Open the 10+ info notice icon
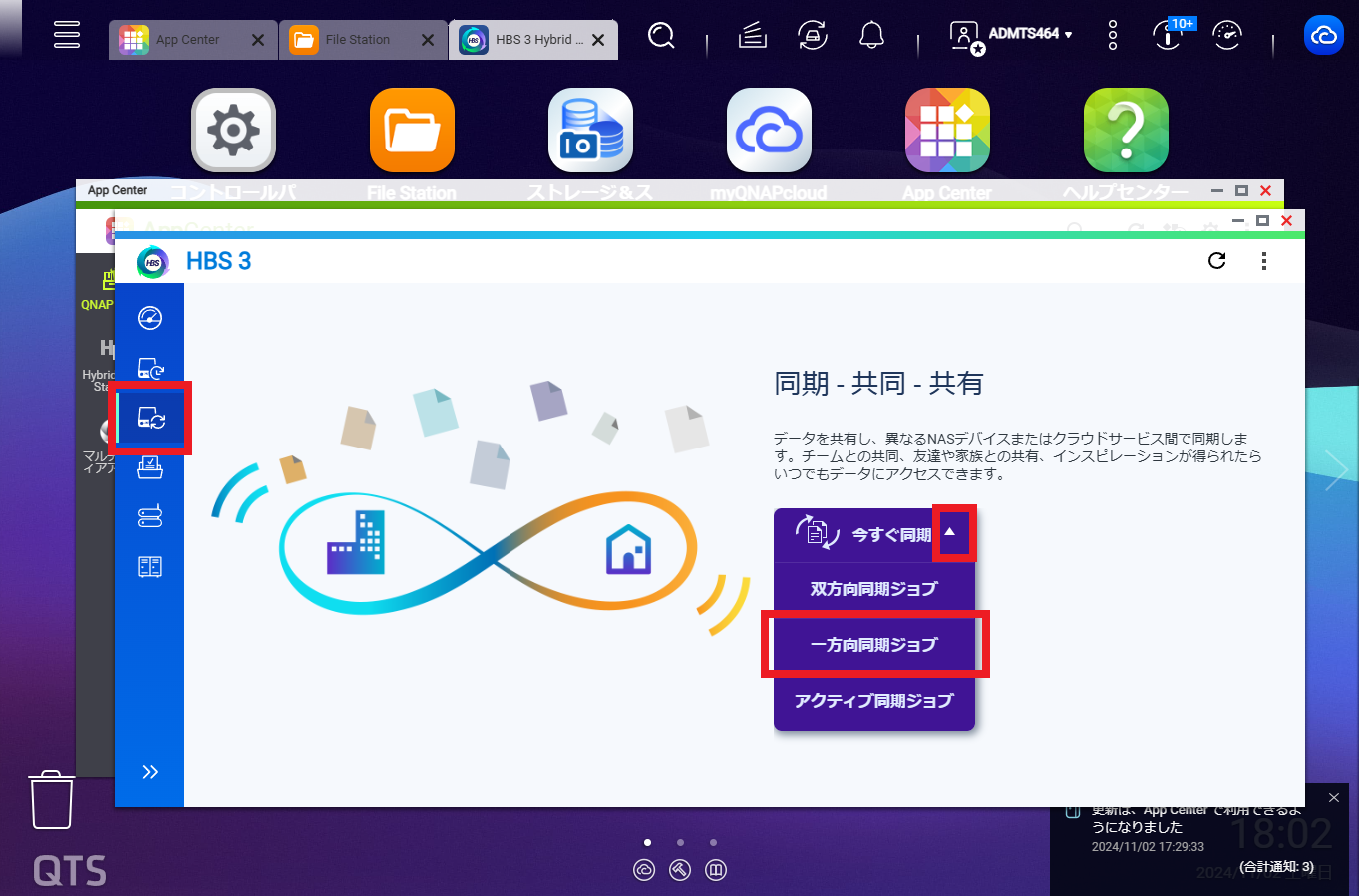 (1171, 35)
